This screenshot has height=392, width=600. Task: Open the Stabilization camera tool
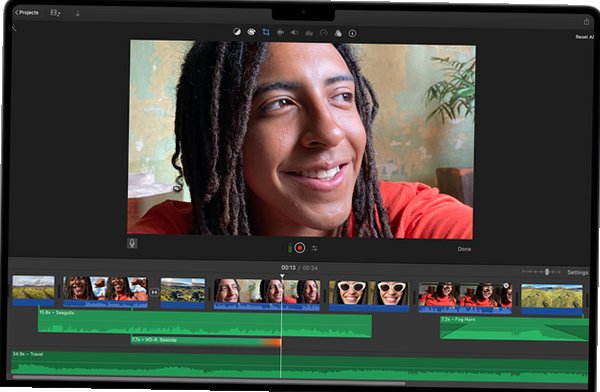coord(280,33)
